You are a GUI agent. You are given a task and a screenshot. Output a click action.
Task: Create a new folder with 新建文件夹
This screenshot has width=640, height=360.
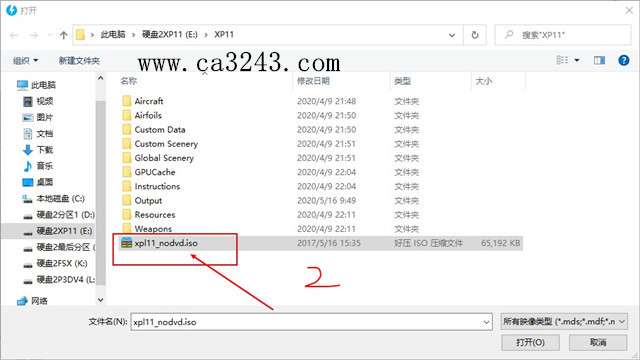point(79,61)
